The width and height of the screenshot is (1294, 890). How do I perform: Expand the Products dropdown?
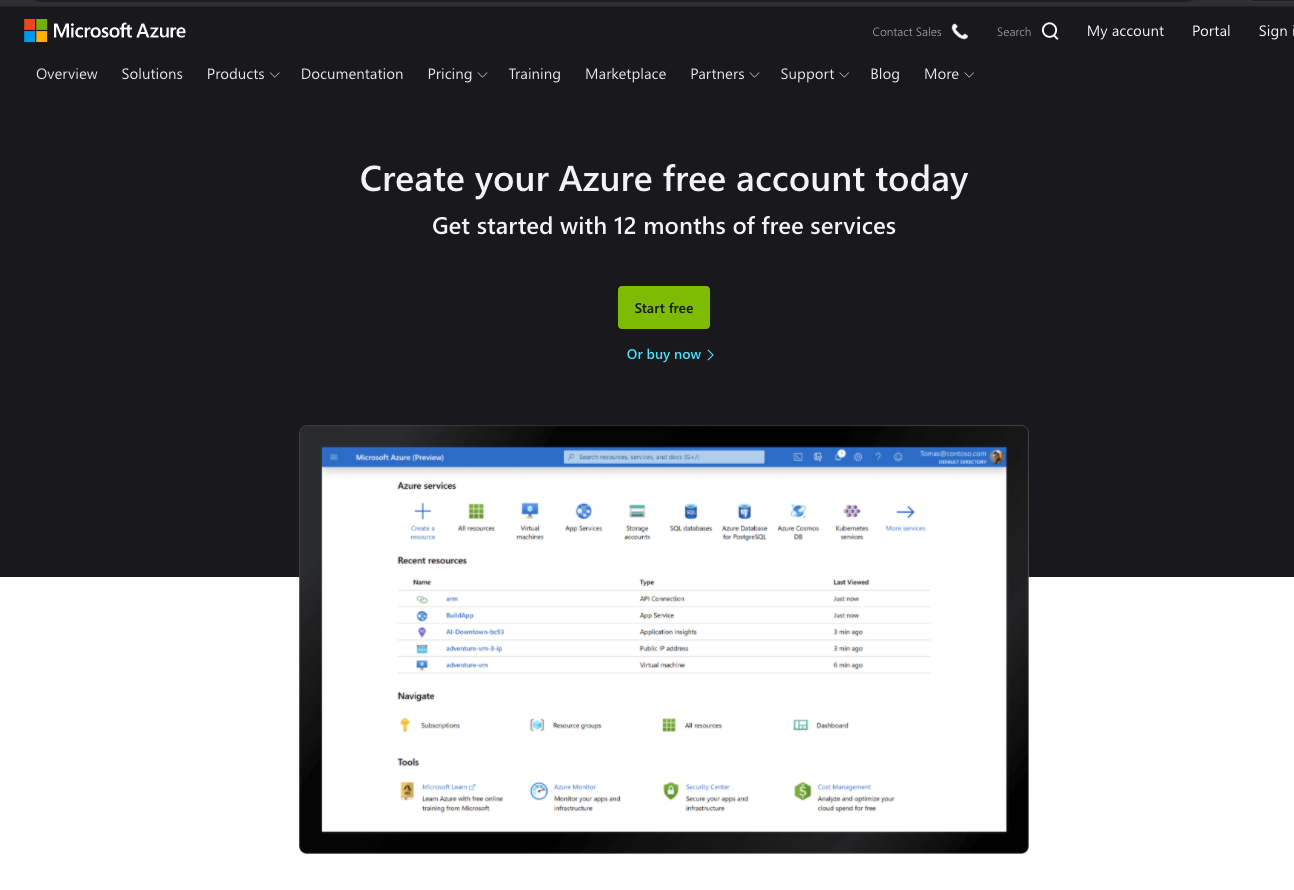click(243, 74)
